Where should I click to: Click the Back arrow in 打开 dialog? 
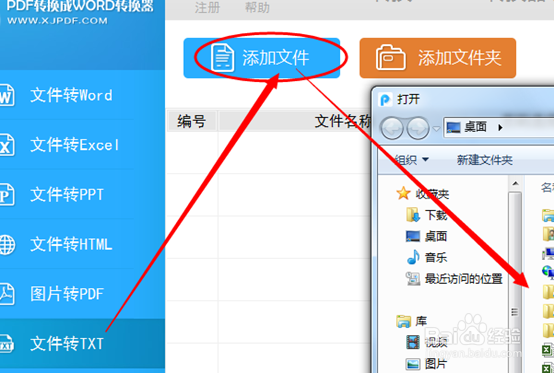click(391, 128)
